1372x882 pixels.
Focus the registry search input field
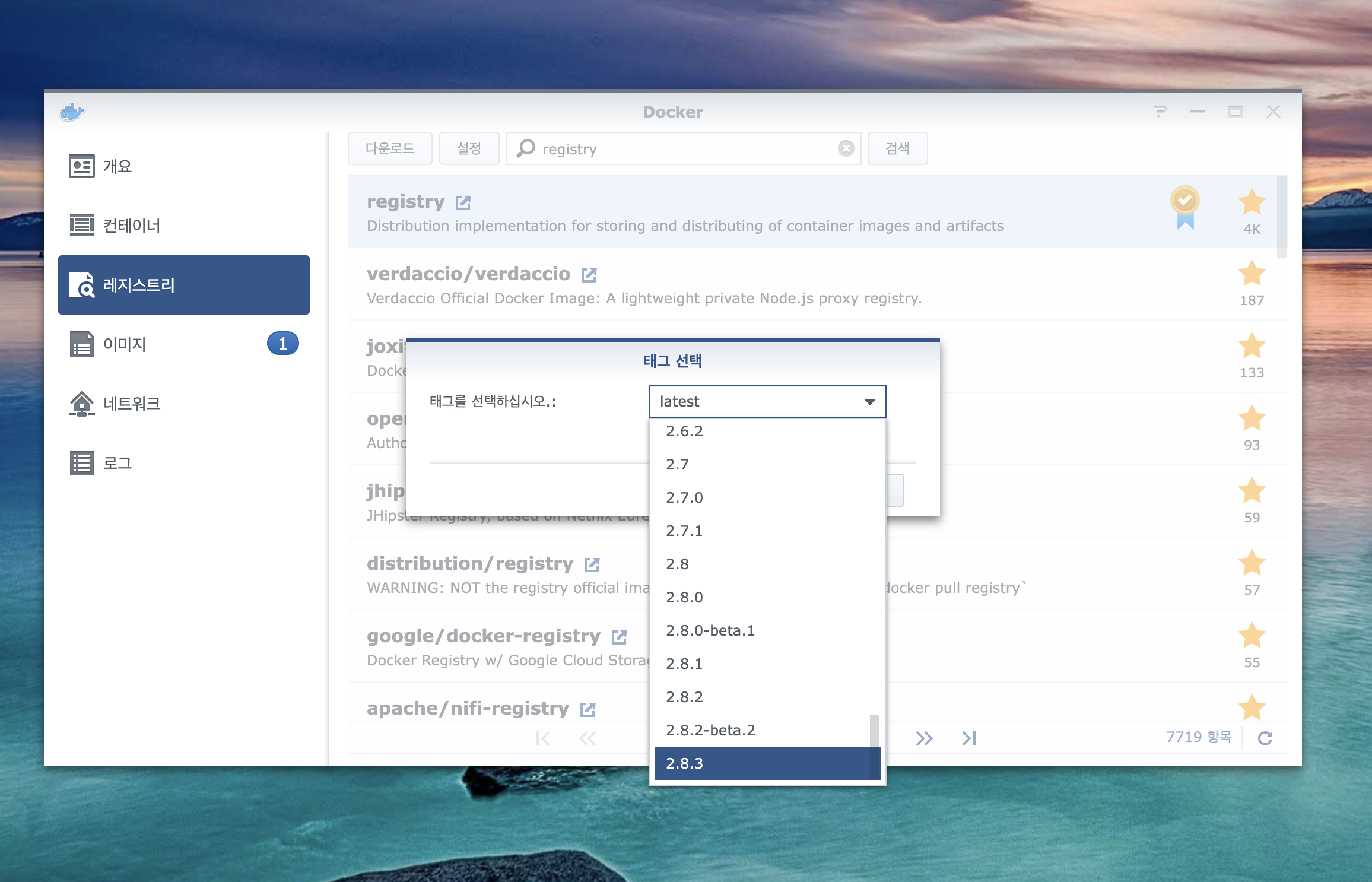tap(682, 149)
